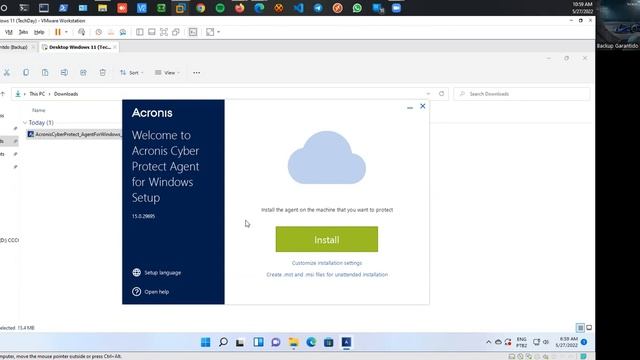The height and width of the screenshot is (360, 640).
Task: Click the Paste icon in Explorer toolbar
Action: coord(45,73)
